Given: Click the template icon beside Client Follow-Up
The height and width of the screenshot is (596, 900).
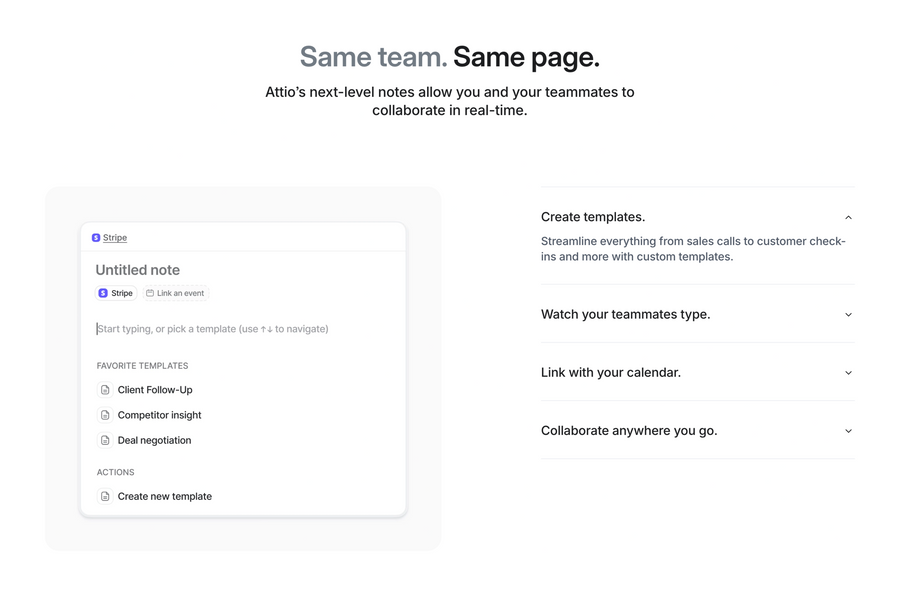Looking at the screenshot, I should (105, 390).
